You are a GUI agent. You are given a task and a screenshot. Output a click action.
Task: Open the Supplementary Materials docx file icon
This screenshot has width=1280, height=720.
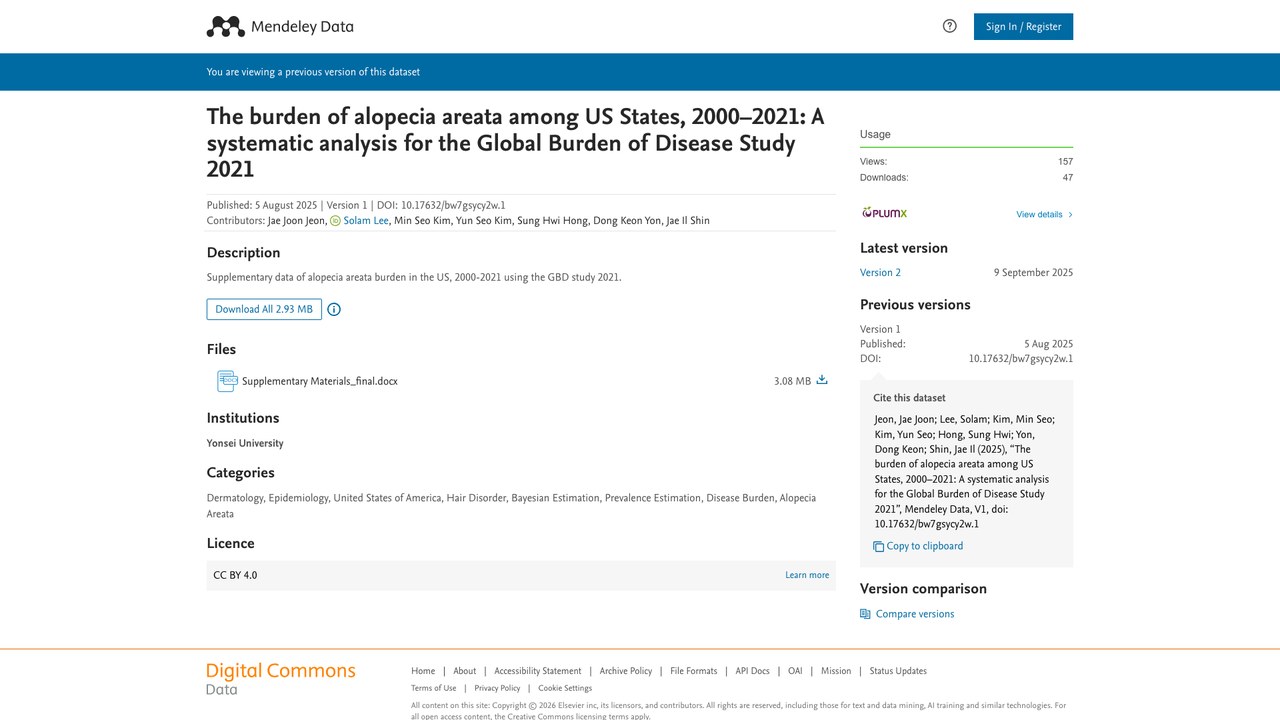[x=228, y=381]
